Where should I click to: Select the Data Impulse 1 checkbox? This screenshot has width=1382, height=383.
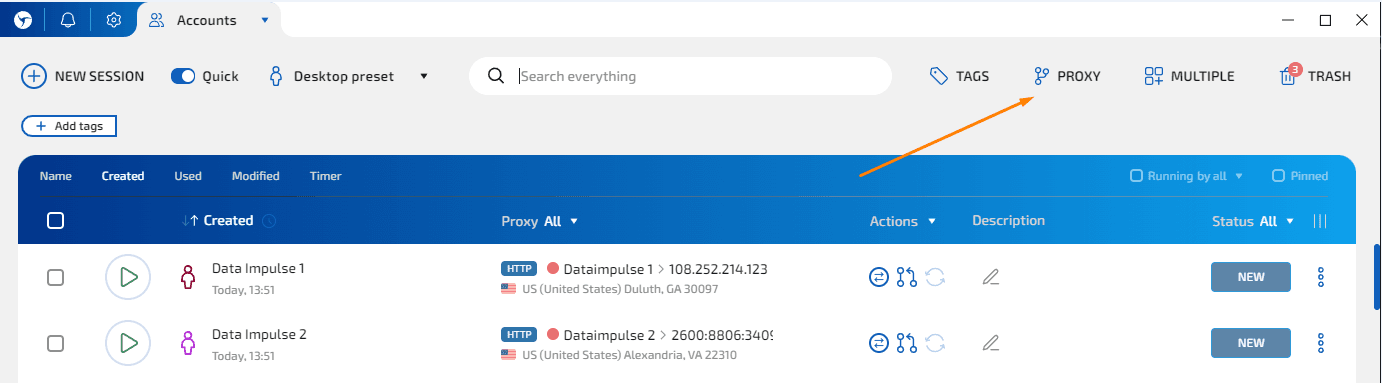coord(56,277)
